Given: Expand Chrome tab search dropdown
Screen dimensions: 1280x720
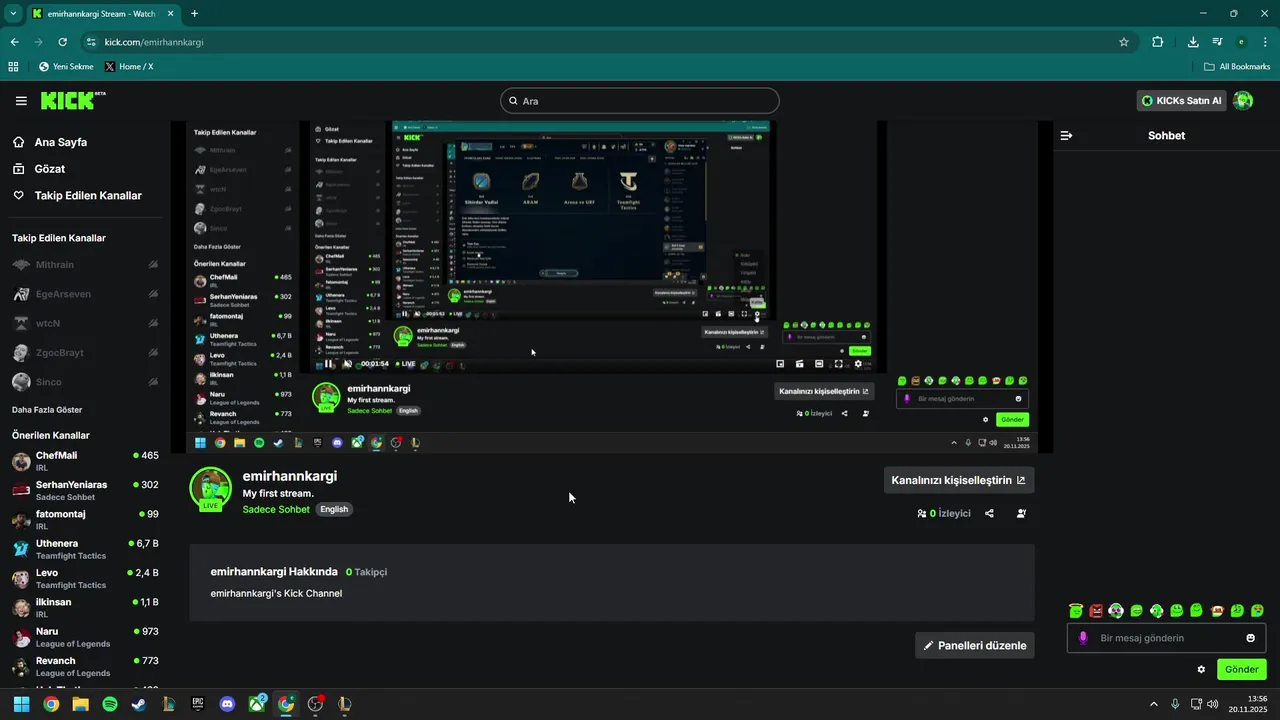Looking at the screenshot, I should pos(13,13).
